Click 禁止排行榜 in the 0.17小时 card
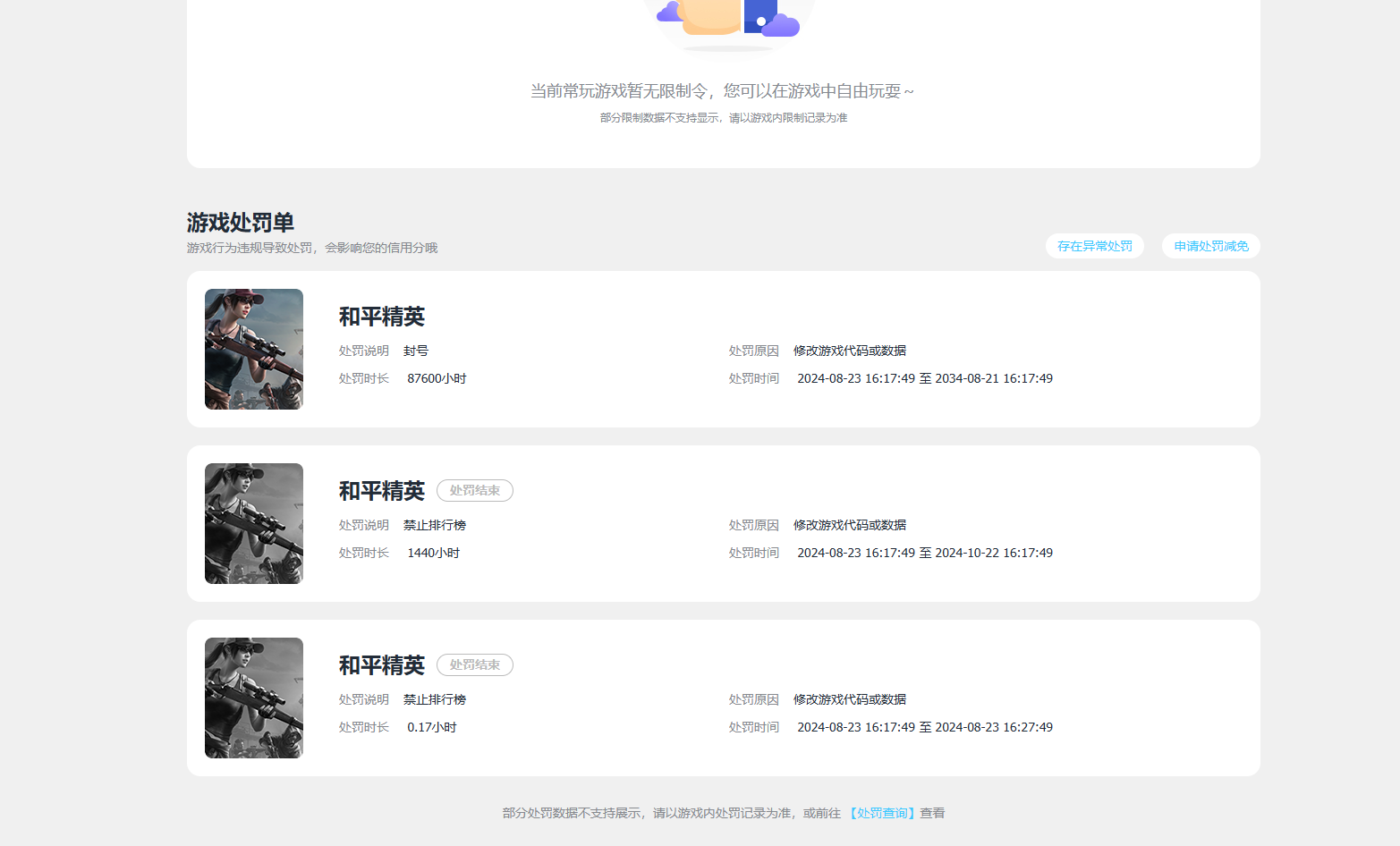The height and width of the screenshot is (846, 1400). 435,699
